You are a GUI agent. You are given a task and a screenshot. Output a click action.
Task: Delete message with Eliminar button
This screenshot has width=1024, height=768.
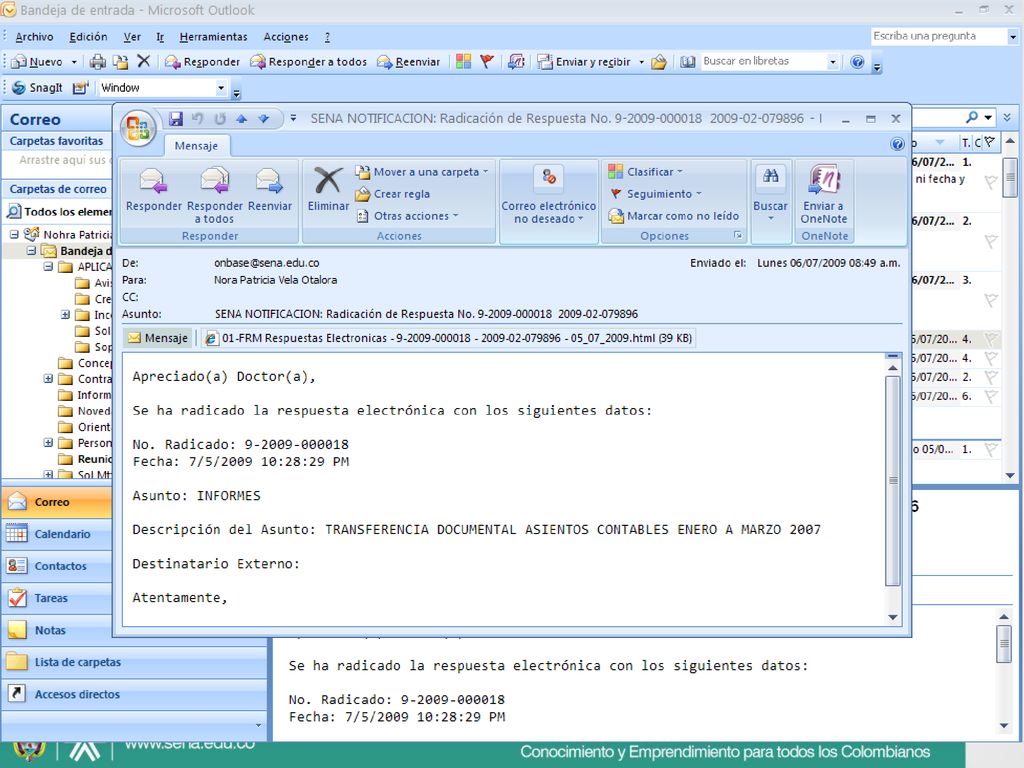(x=328, y=189)
